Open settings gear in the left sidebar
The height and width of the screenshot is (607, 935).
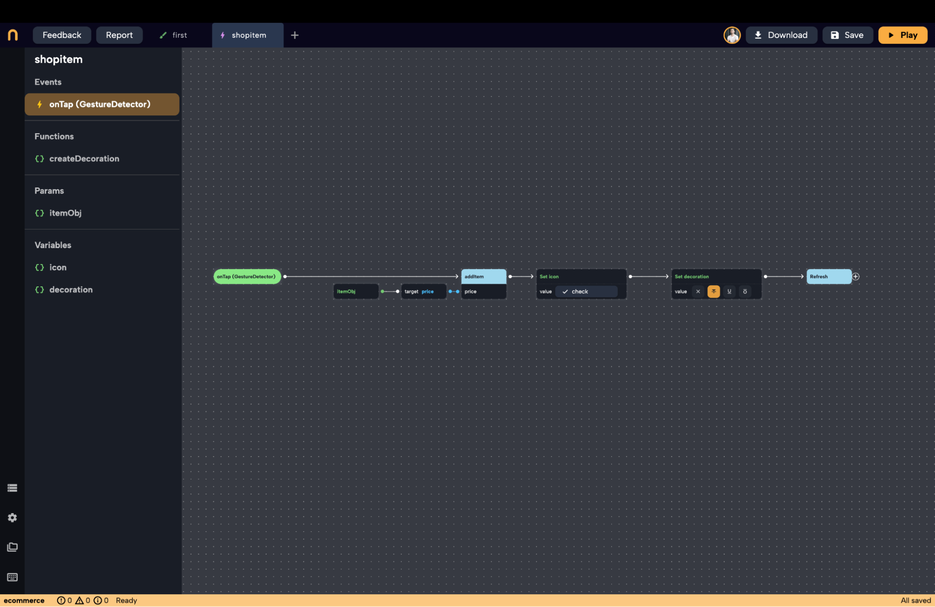tap(12, 518)
